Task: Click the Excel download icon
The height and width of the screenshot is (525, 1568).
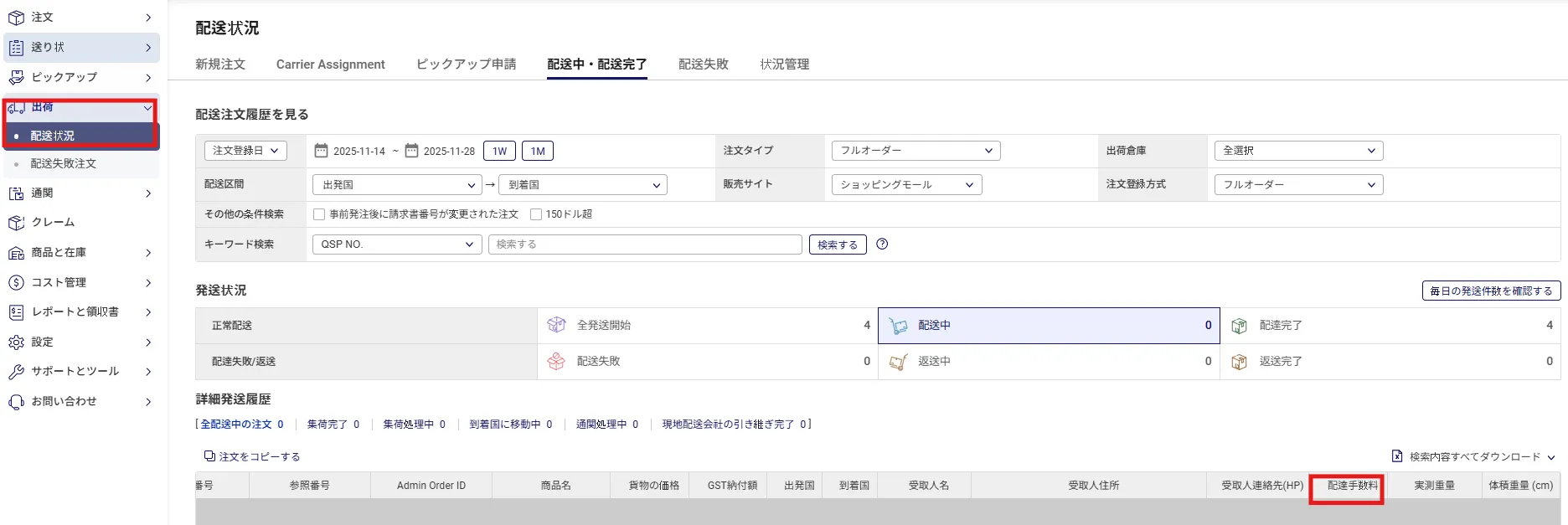Action: (x=1397, y=456)
